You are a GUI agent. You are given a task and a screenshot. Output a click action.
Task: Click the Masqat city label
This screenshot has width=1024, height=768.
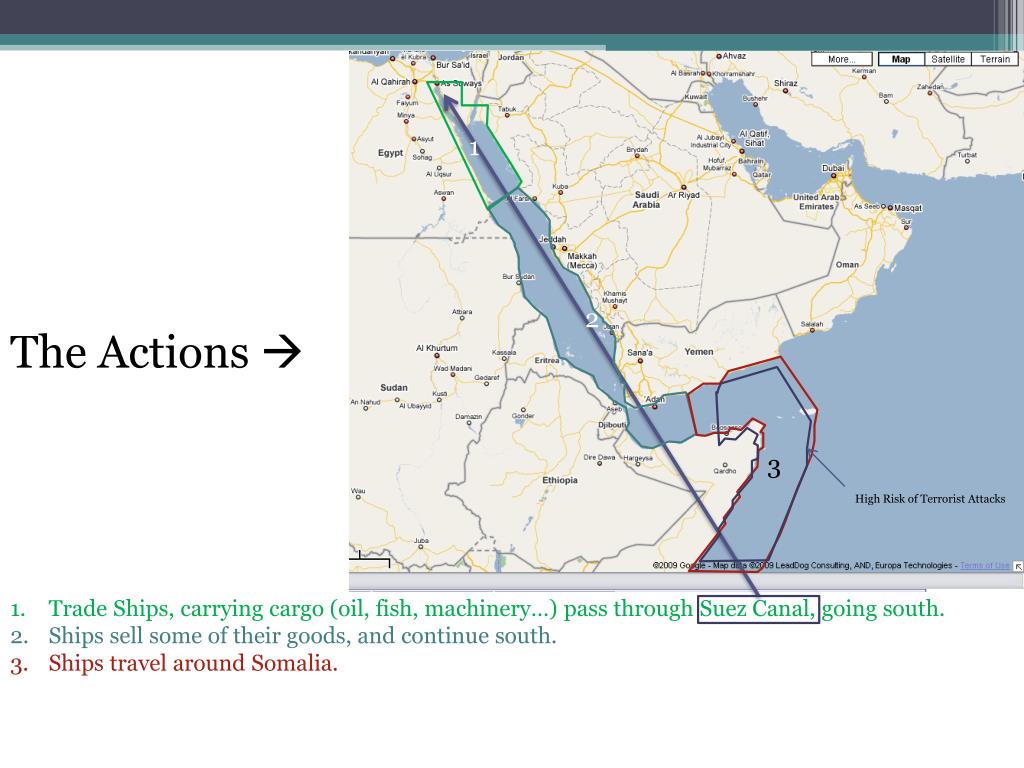908,208
